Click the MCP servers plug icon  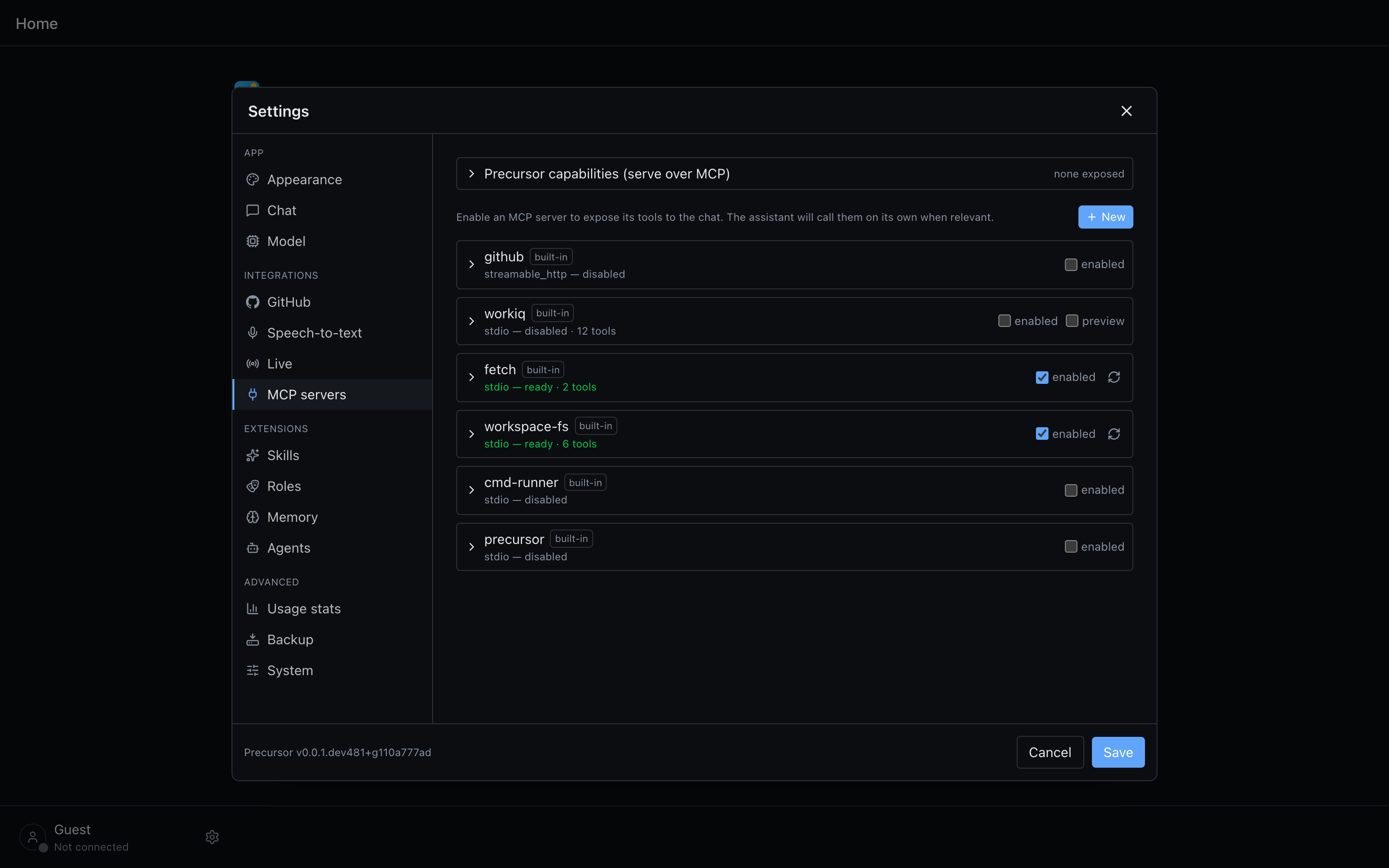point(253,394)
